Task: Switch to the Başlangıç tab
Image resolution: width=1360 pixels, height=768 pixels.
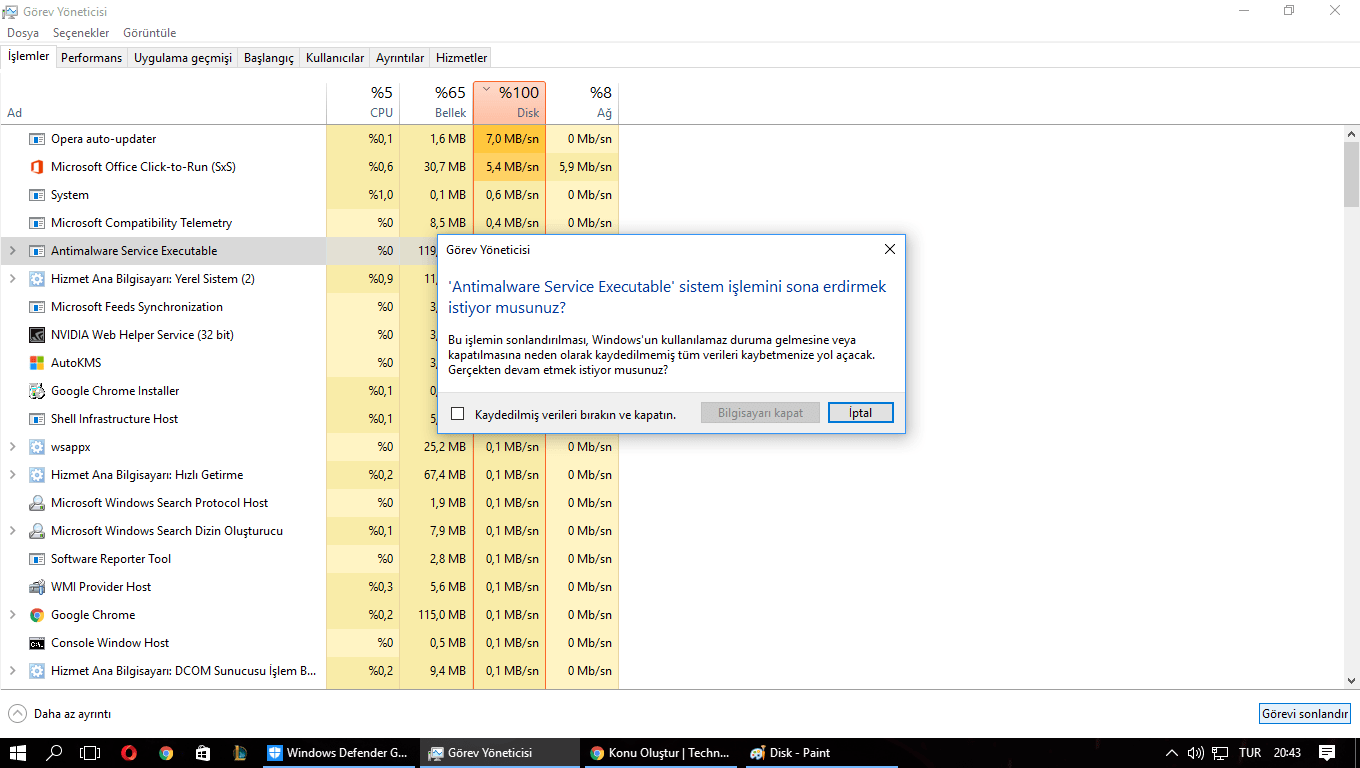Action: point(269,58)
